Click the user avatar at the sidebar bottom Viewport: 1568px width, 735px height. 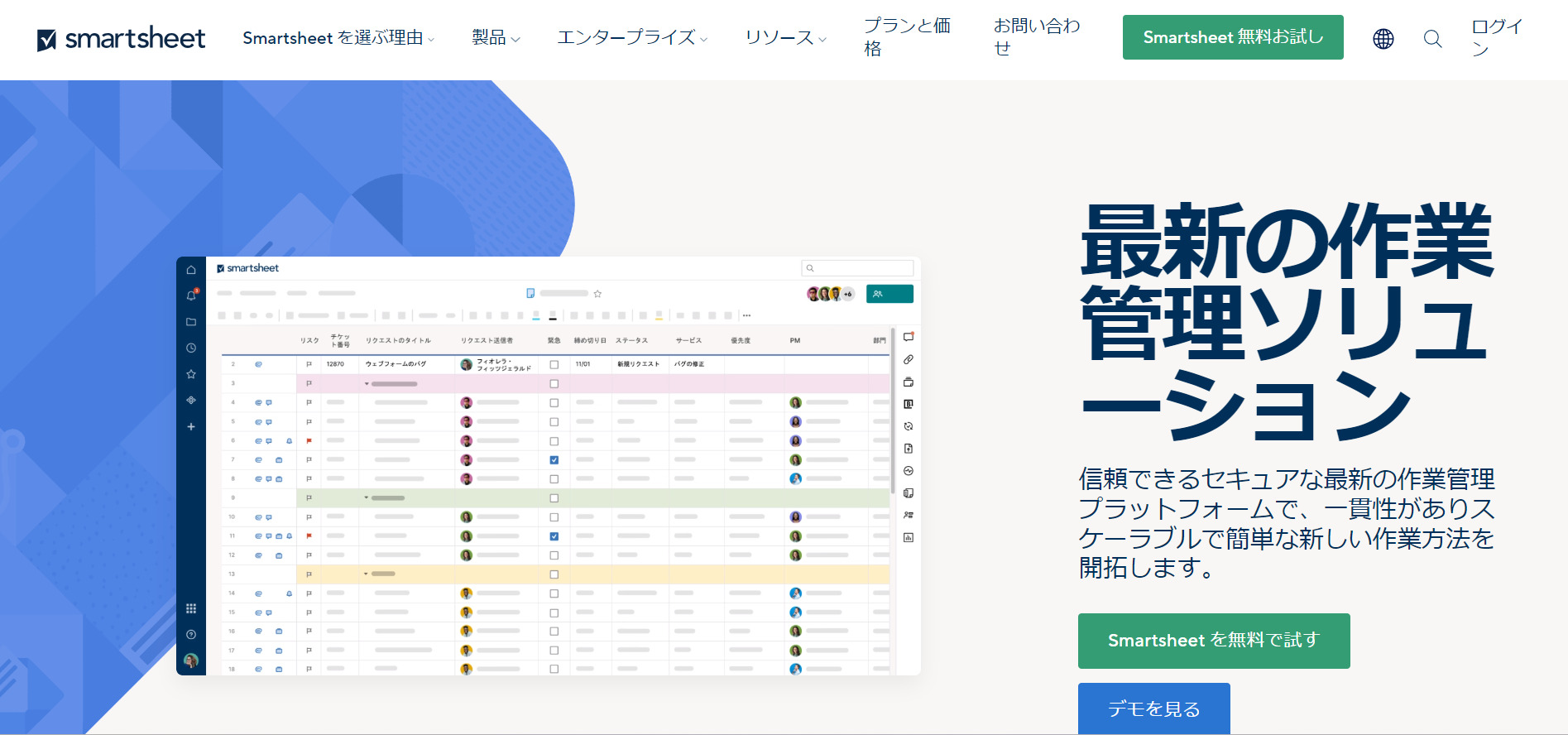(191, 661)
